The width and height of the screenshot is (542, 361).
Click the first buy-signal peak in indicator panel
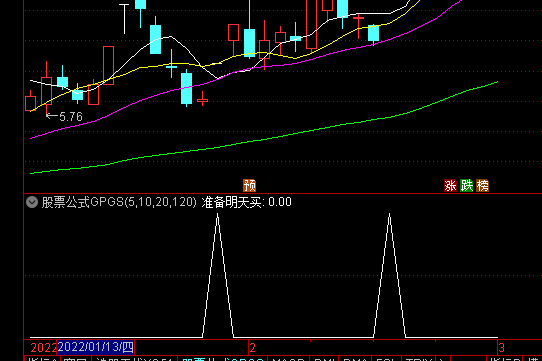217,215
